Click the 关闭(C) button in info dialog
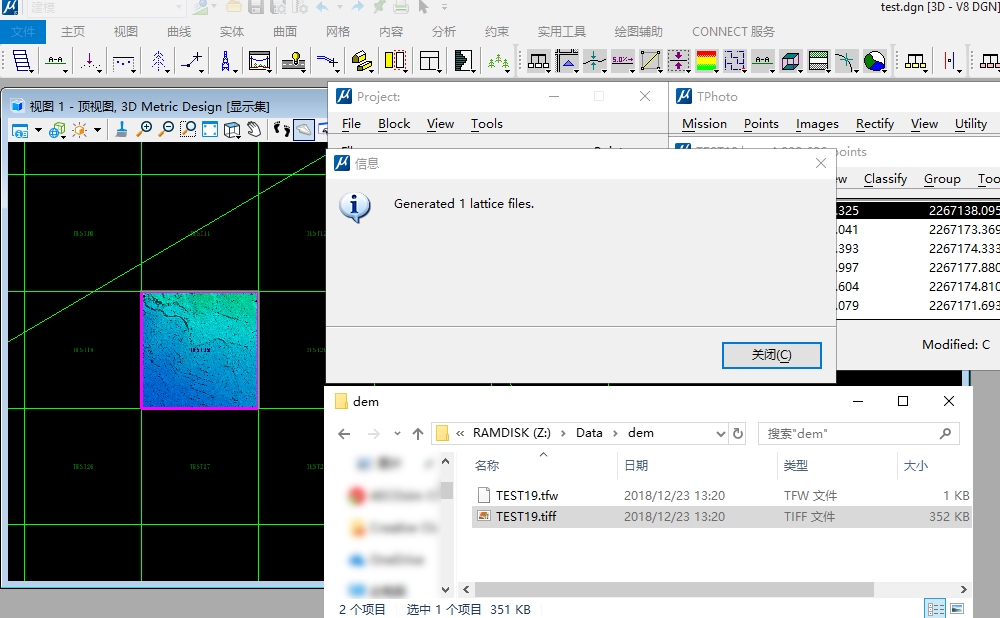Screen dimensions: 1000x618 click(771, 355)
